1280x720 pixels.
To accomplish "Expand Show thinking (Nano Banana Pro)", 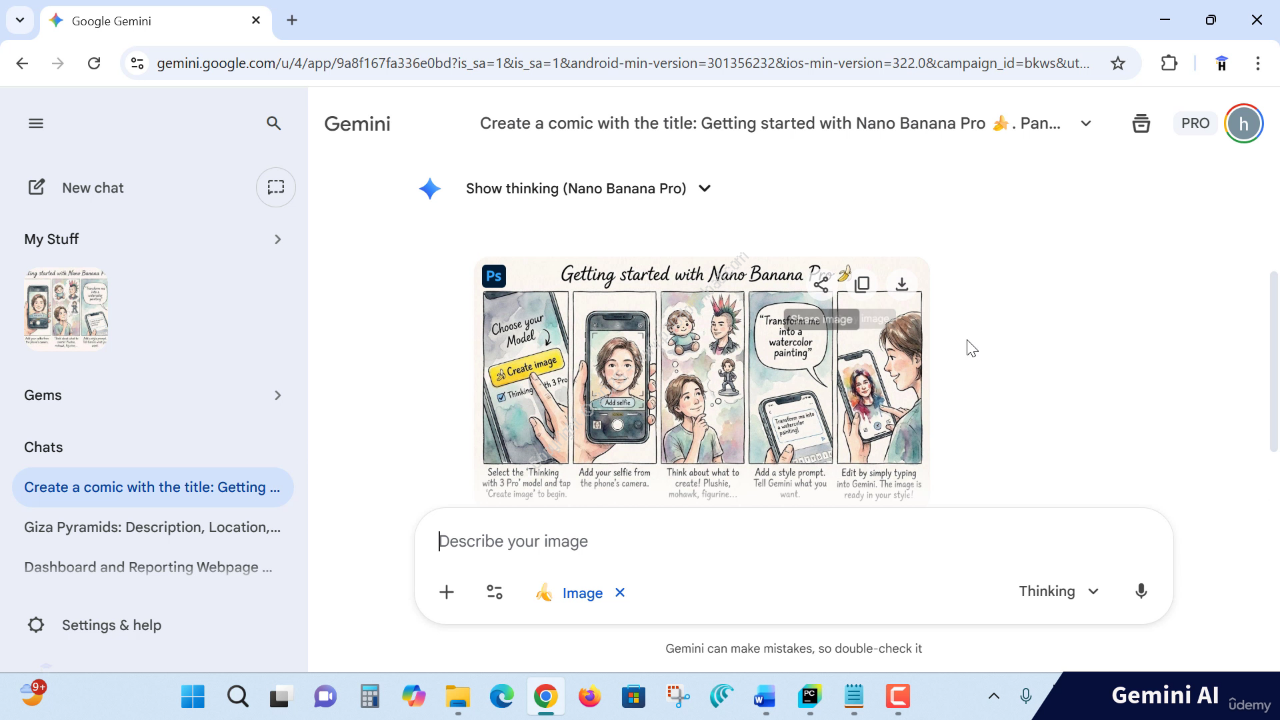I will (x=588, y=188).
